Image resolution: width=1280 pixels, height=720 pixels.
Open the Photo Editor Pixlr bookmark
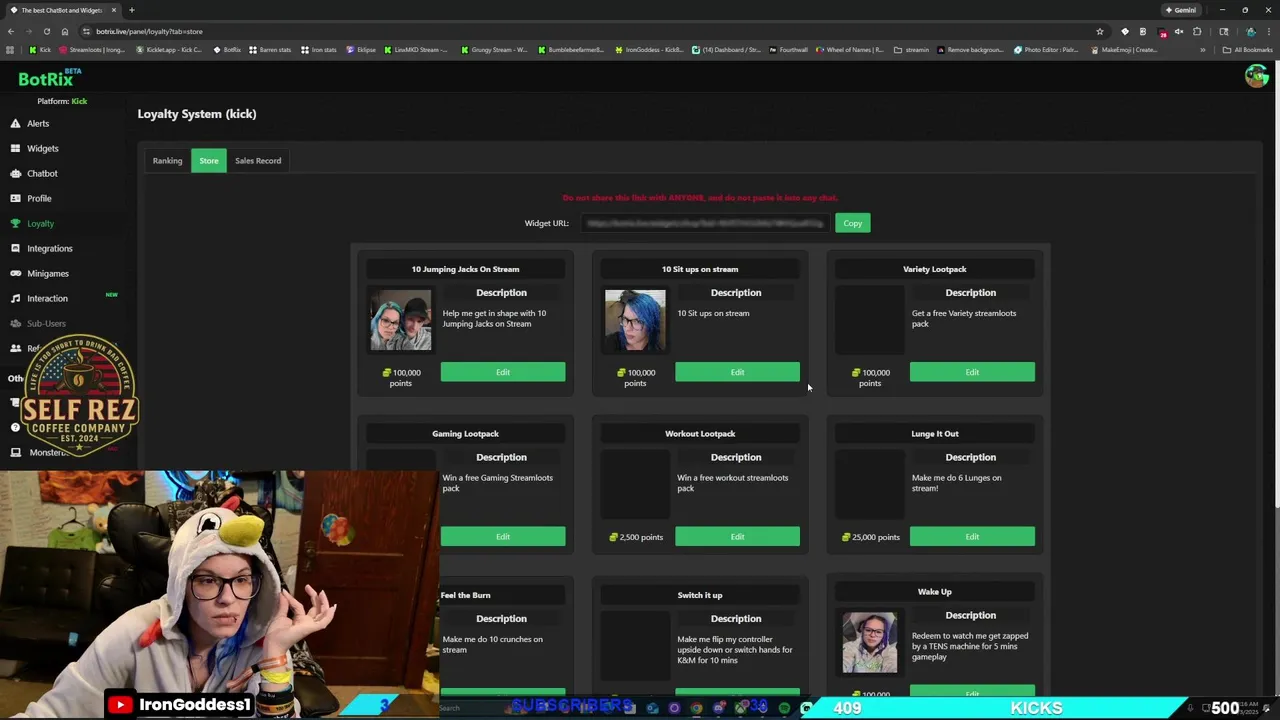[1046, 50]
